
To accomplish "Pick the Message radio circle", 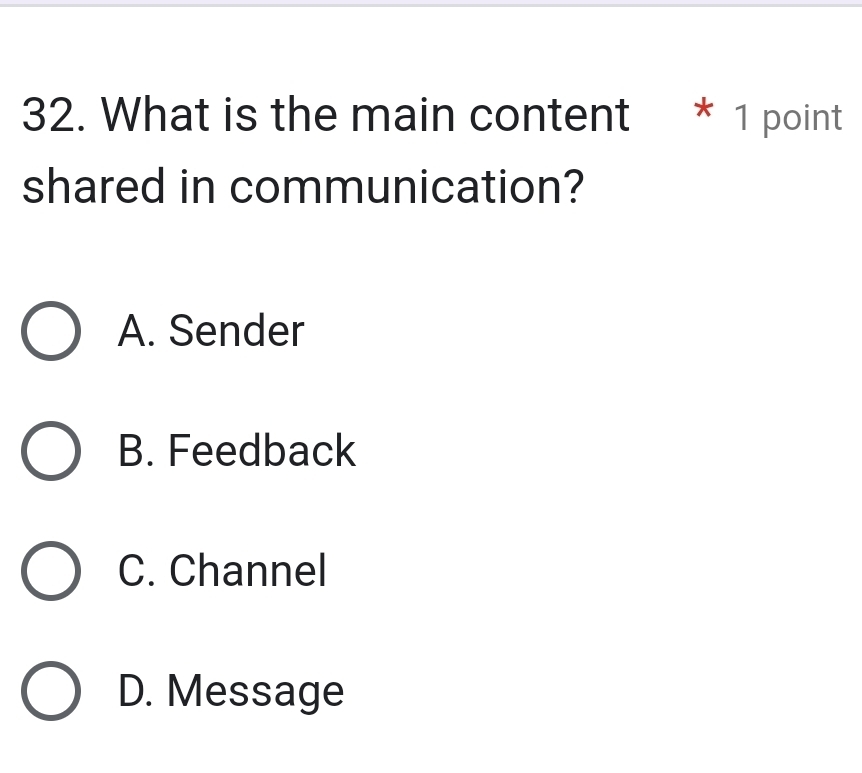I will click(50, 691).
